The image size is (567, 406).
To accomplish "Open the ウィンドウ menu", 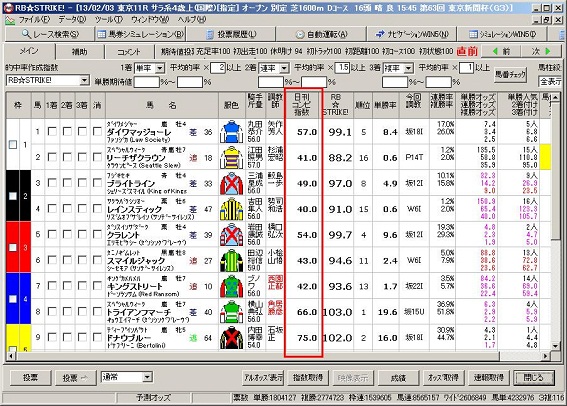I will click(x=150, y=20).
